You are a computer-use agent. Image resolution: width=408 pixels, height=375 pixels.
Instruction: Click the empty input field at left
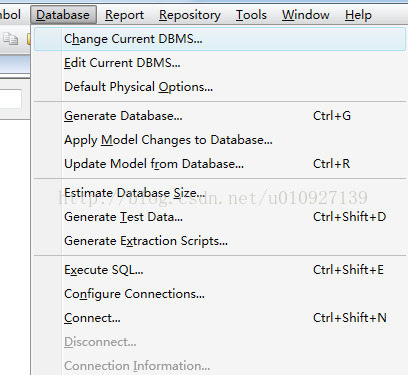coord(11,99)
